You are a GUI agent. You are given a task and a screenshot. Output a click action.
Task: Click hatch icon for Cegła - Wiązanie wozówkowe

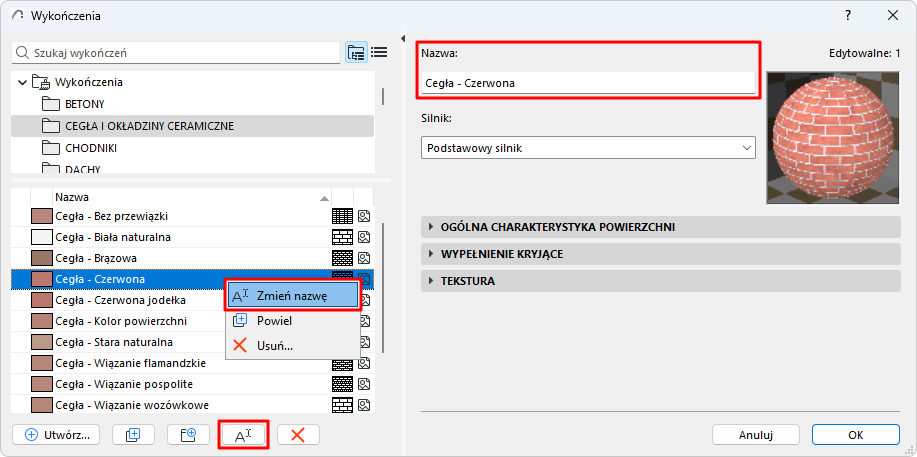tap(342, 405)
